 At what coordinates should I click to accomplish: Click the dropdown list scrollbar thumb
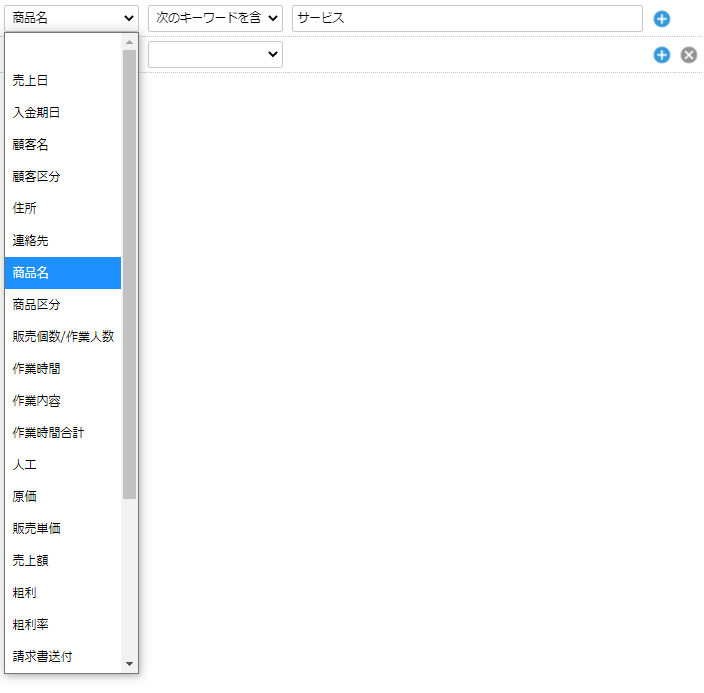[129, 274]
